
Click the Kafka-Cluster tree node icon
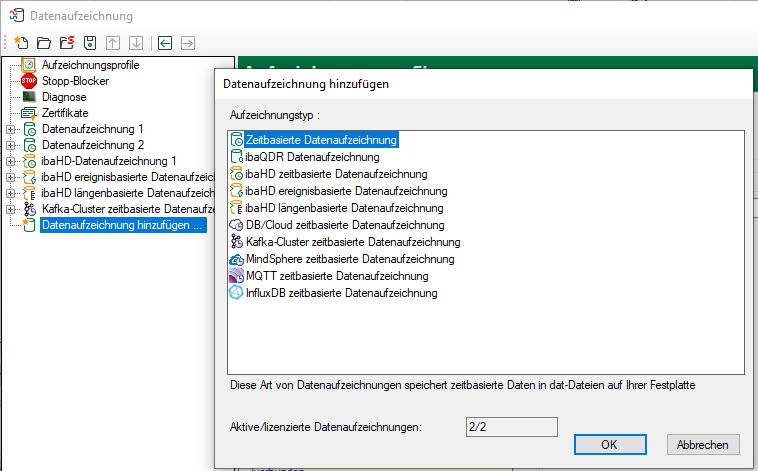point(29,209)
